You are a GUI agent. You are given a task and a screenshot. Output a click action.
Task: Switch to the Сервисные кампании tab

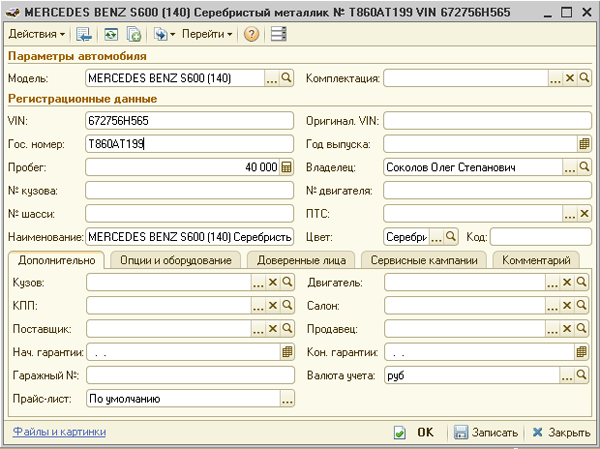pyautogui.click(x=424, y=260)
